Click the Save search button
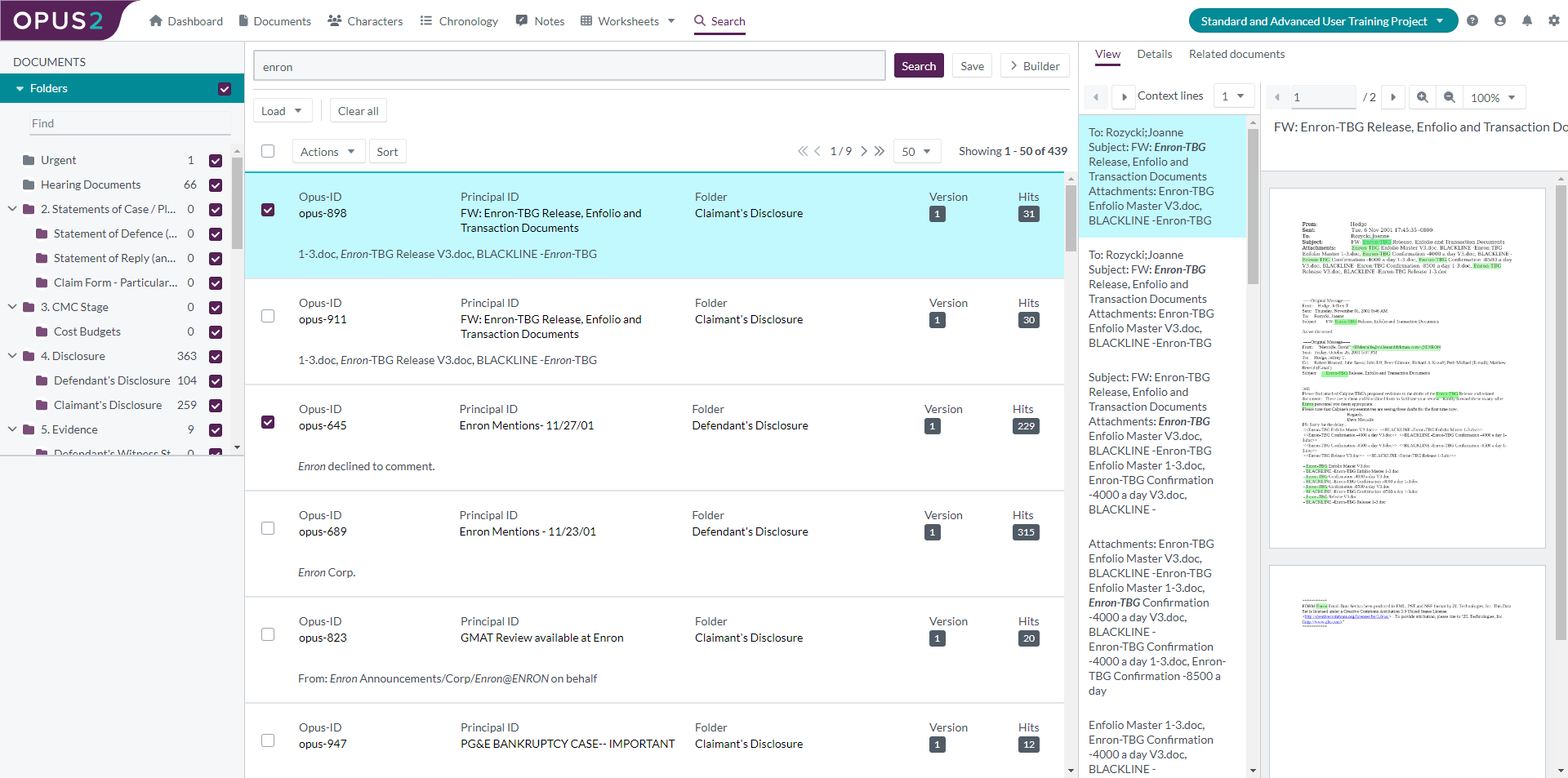 (x=972, y=66)
